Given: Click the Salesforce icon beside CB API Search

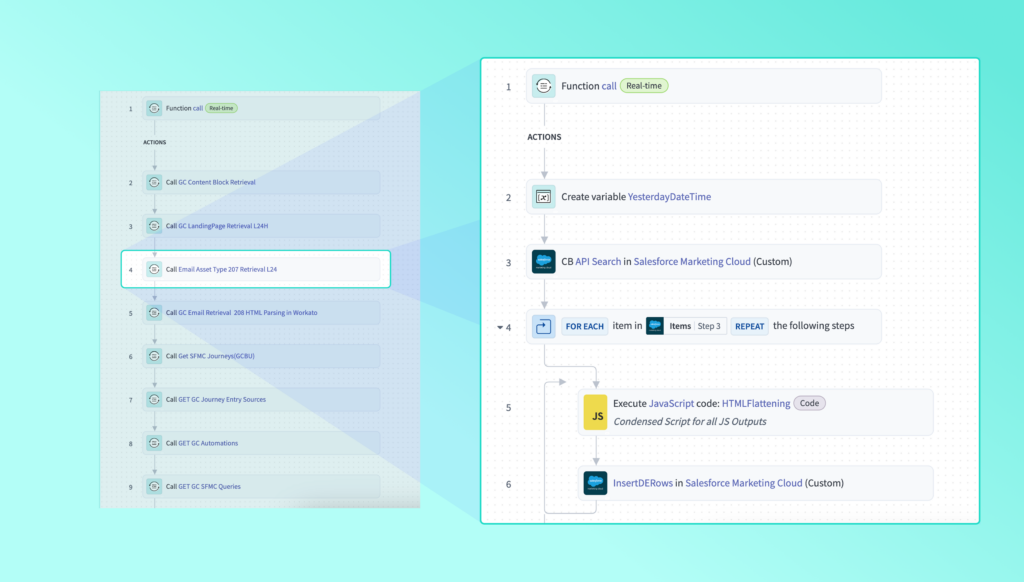Looking at the screenshot, I should point(543,262).
